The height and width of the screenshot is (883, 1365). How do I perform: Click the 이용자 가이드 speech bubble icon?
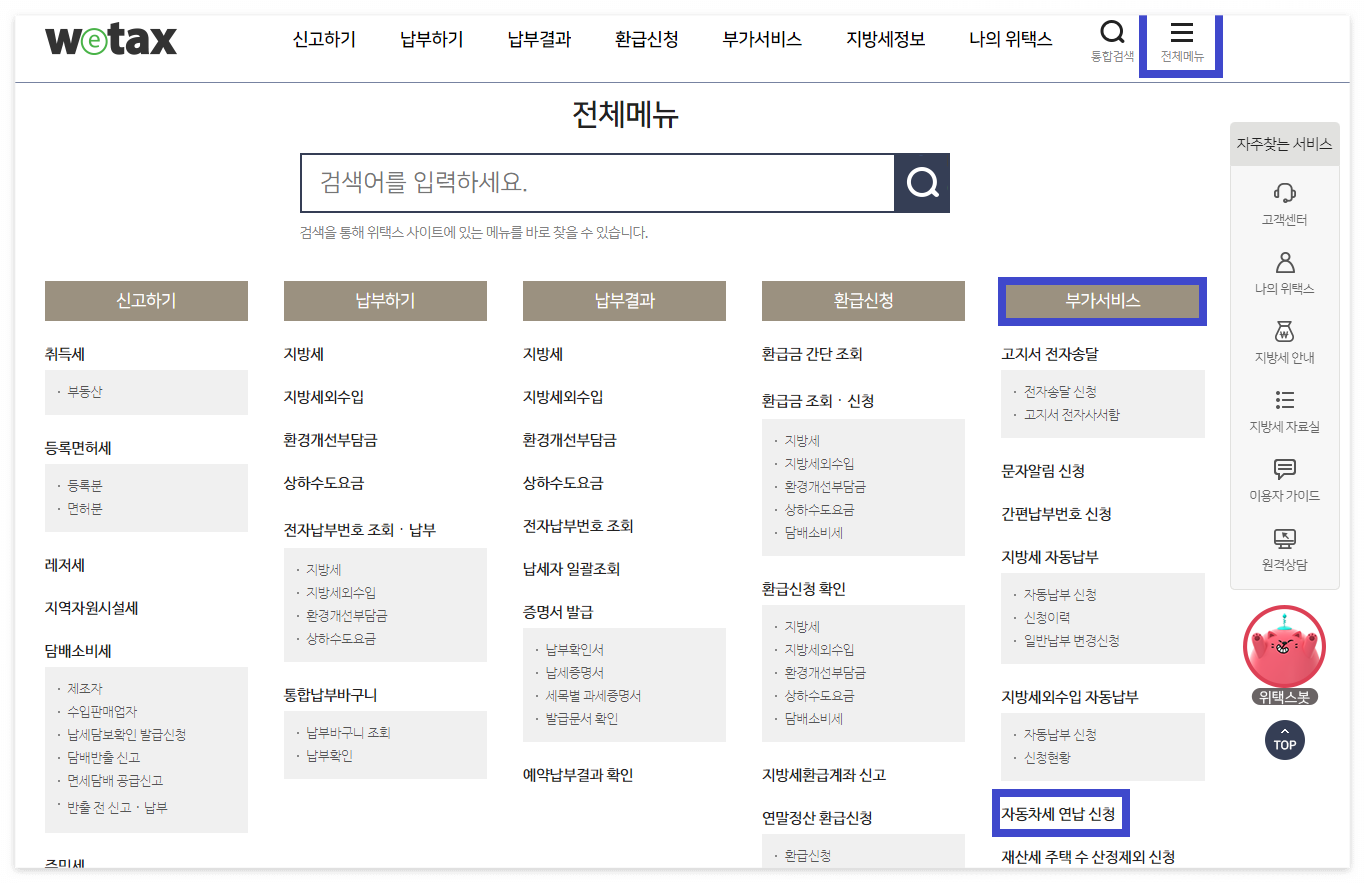(1284, 470)
